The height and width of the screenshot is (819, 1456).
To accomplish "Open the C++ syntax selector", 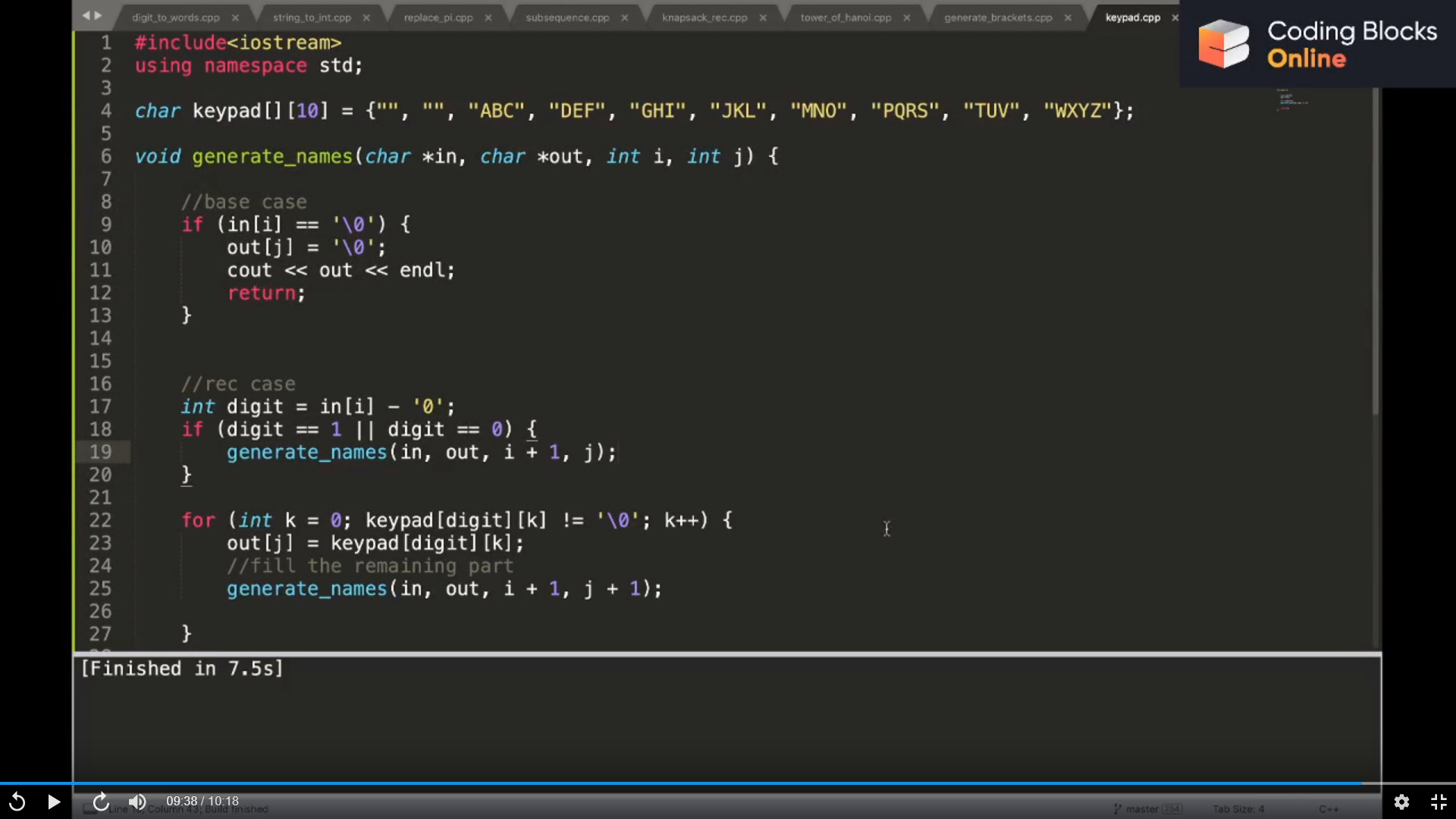I will (x=1329, y=809).
